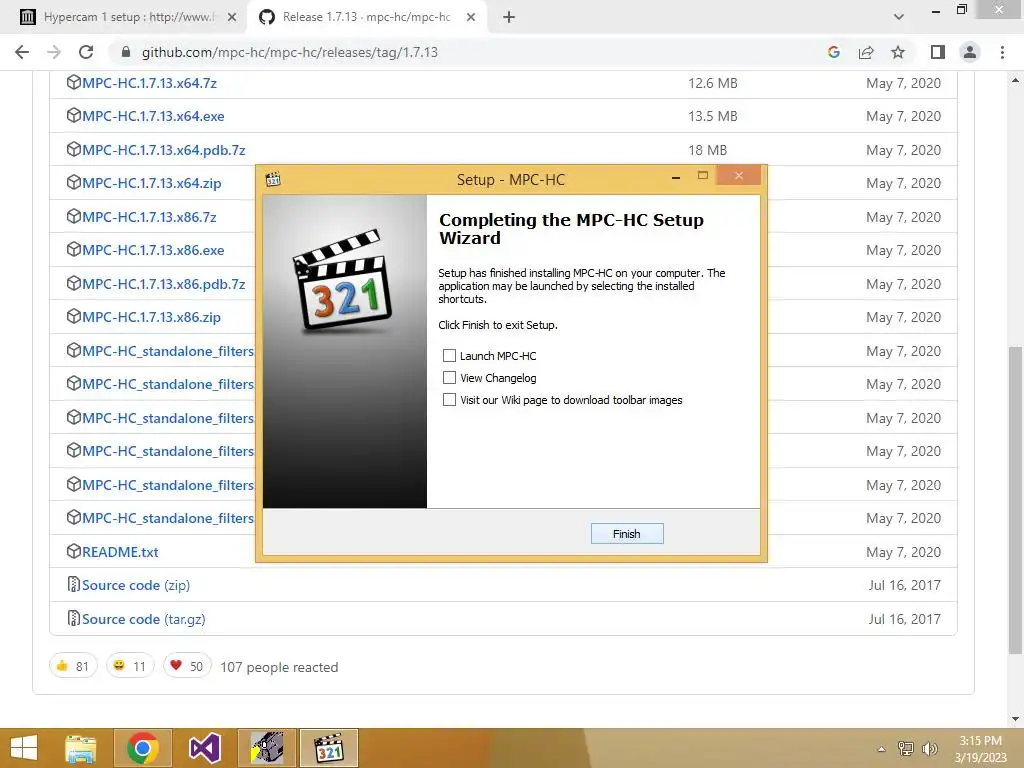Click the heart reaction with 50

(x=187, y=666)
